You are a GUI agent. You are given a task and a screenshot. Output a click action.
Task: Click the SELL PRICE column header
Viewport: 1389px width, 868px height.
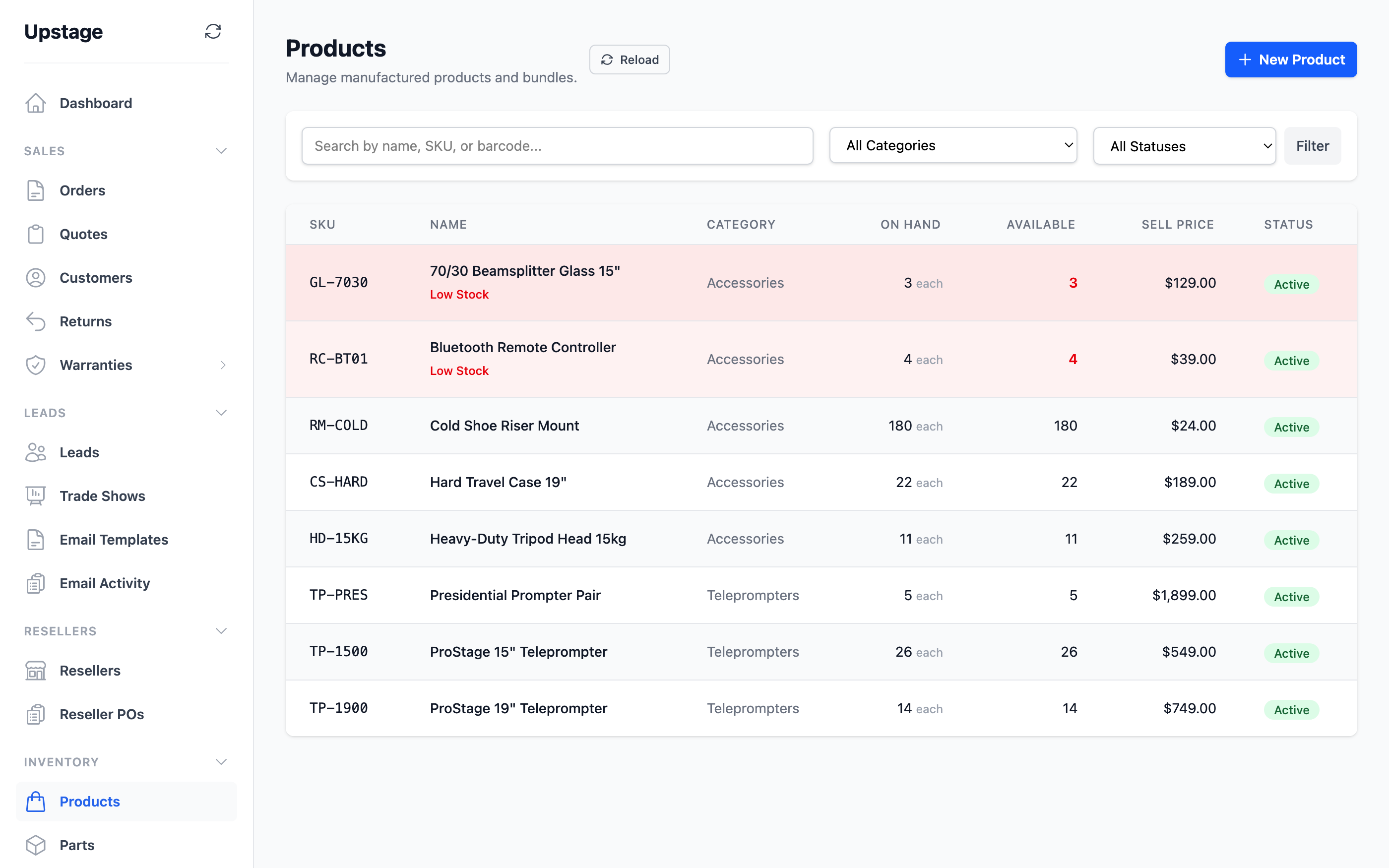pos(1177,225)
